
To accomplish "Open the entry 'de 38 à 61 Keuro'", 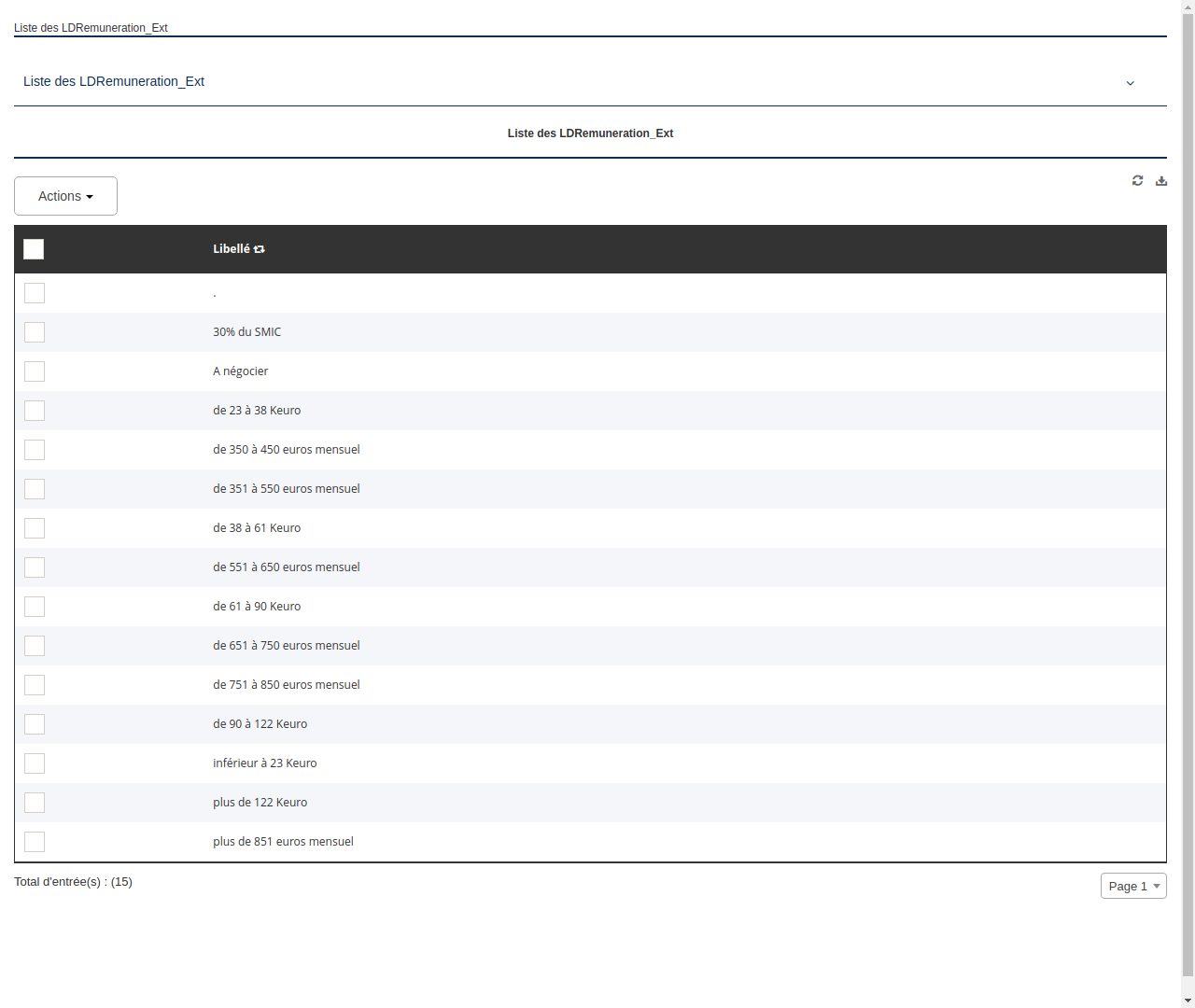I will pyautogui.click(x=257, y=527).
